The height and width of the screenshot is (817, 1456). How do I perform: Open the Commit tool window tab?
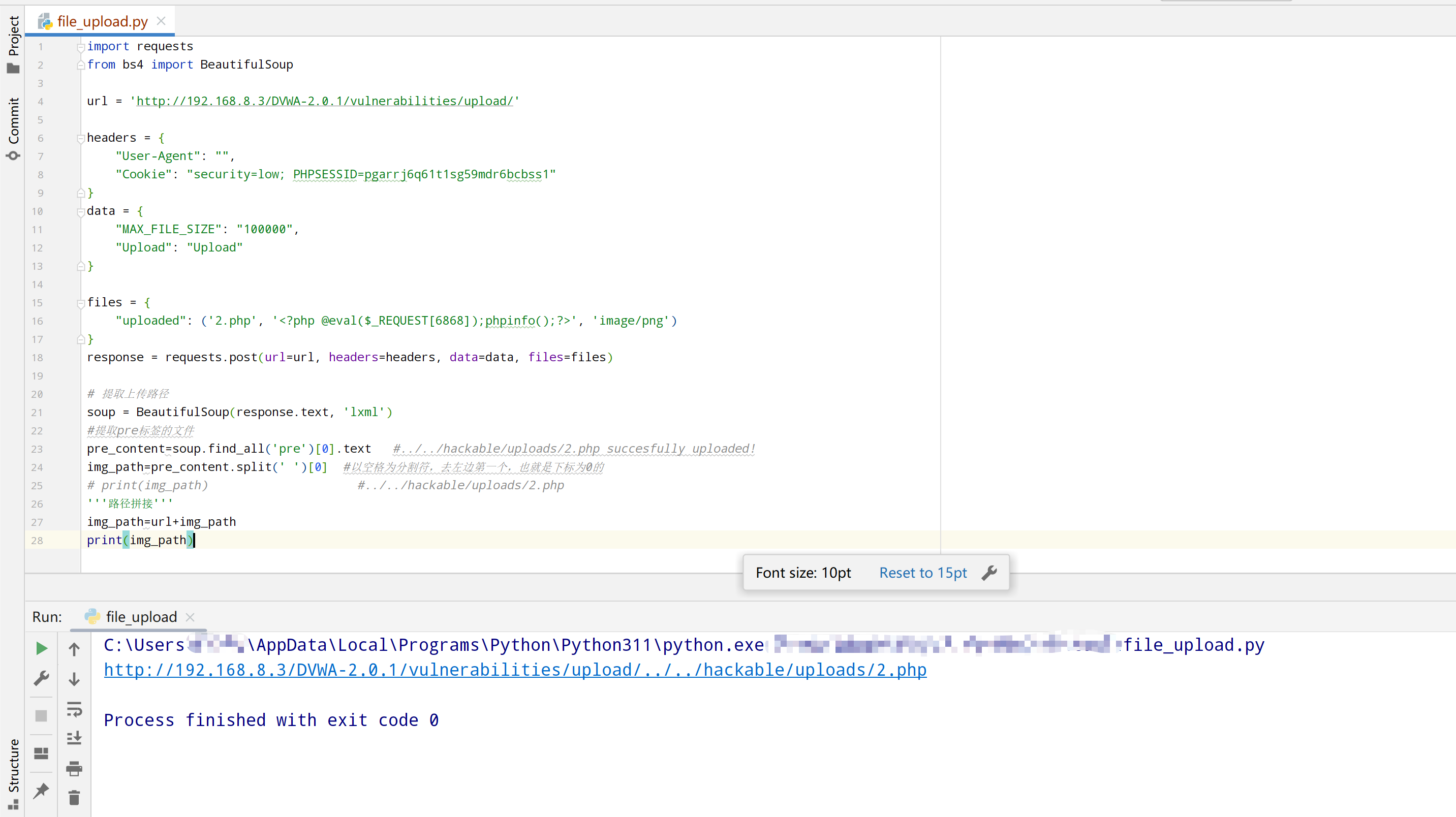(13, 128)
